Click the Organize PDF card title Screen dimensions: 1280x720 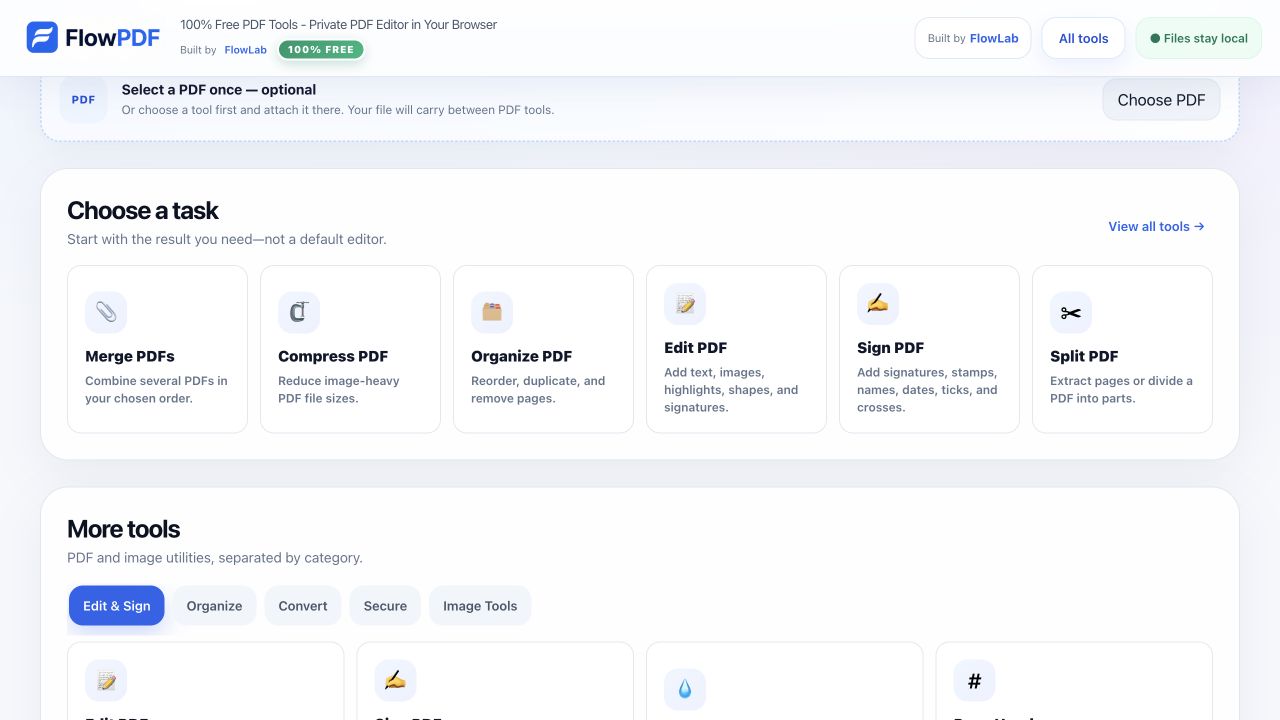coord(522,356)
